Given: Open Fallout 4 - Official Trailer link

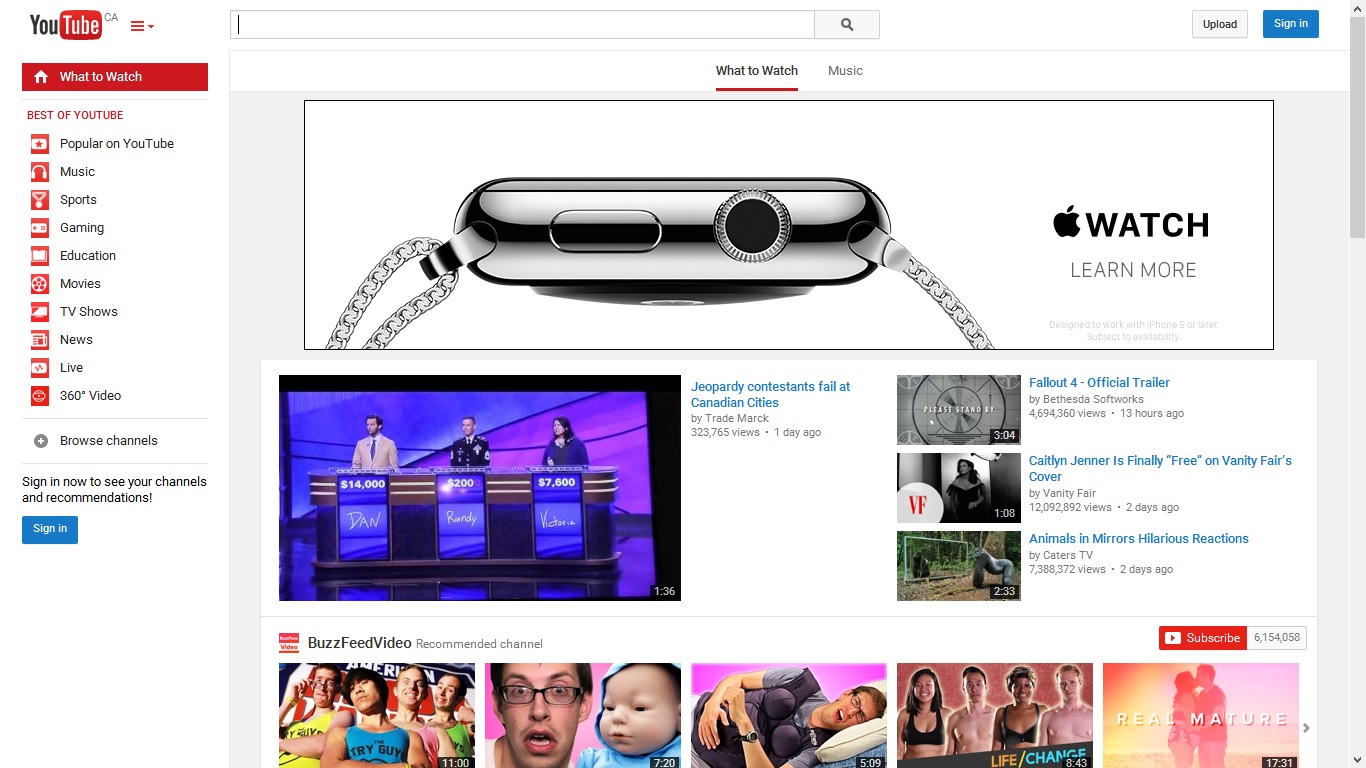Looking at the screenshot, I should click(x=1099, y=383).
